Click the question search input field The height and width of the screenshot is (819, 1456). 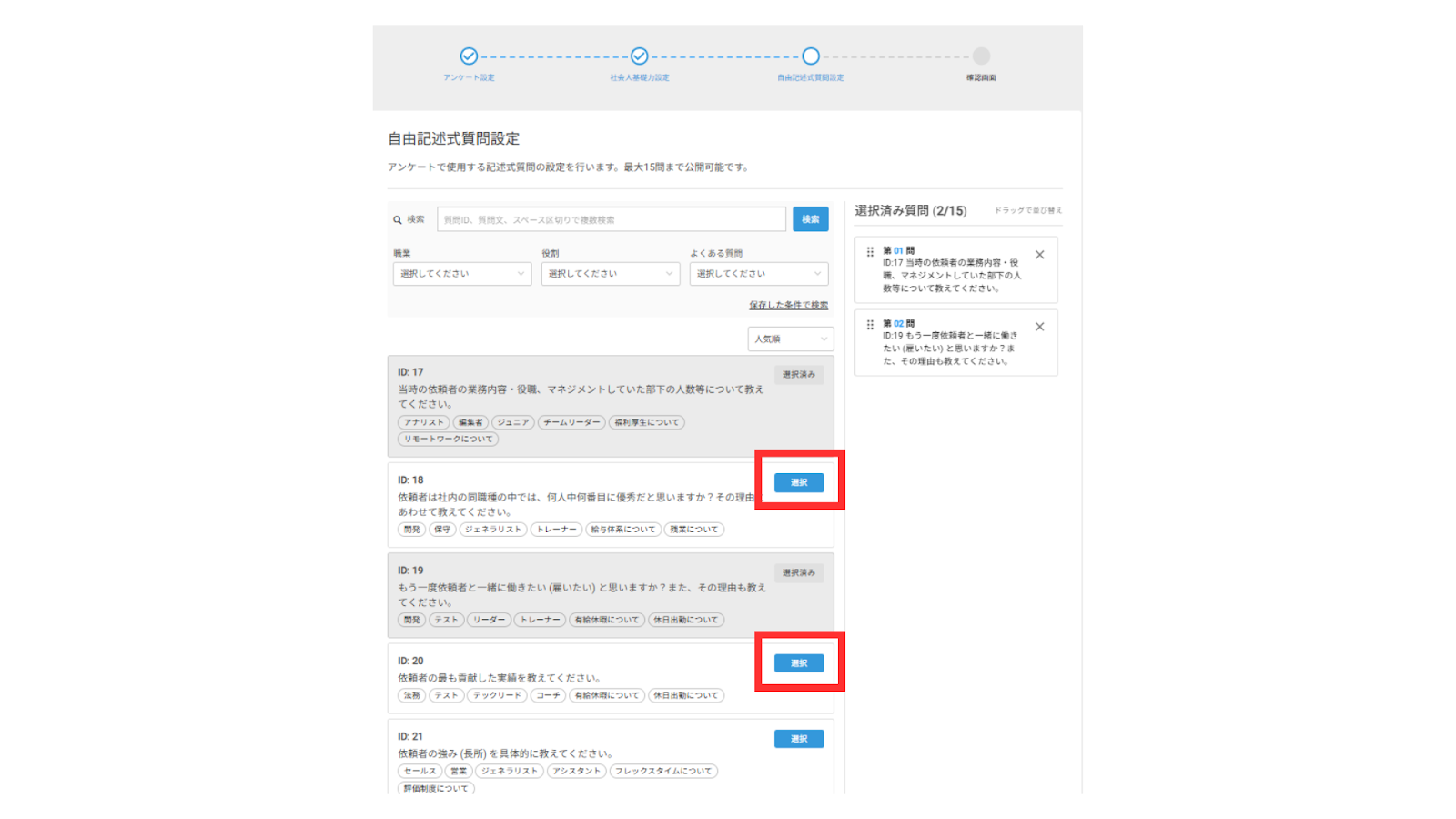[611, 219]
